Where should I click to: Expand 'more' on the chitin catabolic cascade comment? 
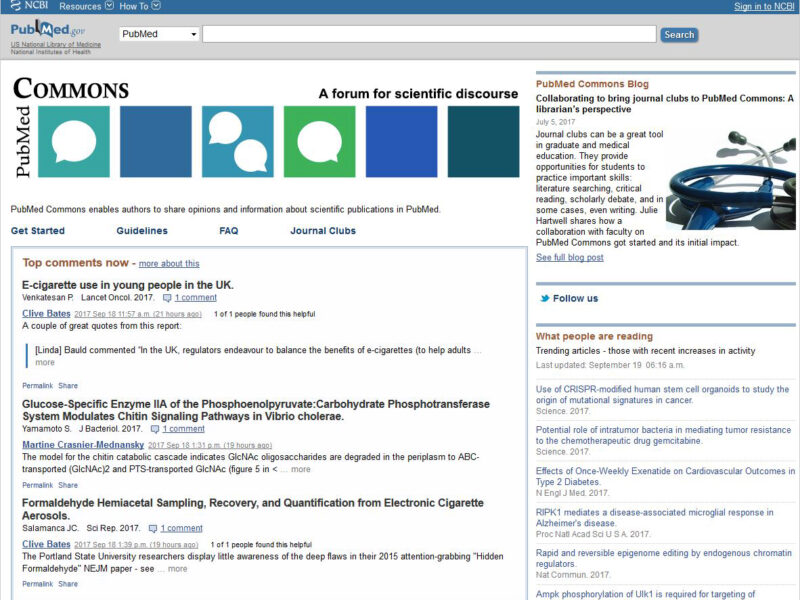[x=301, y=469]
